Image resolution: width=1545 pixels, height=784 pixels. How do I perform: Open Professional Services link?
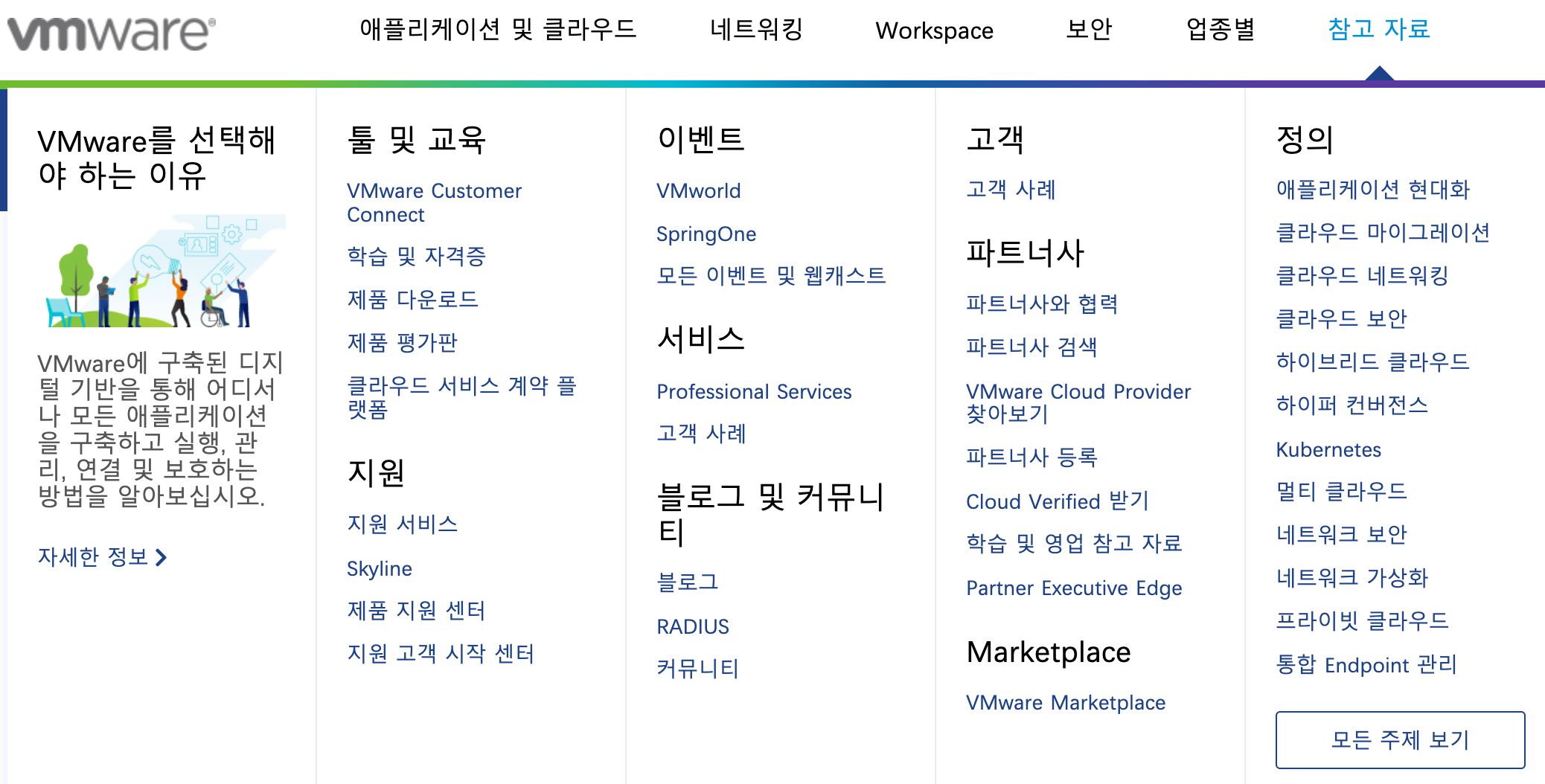(x=754, y=392)
